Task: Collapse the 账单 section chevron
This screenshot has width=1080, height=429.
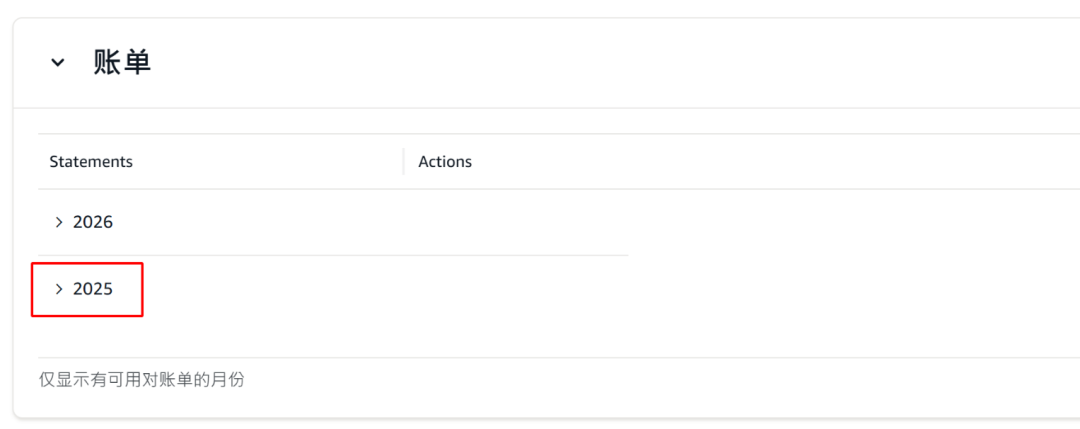Action: click(x=58, y=63)
